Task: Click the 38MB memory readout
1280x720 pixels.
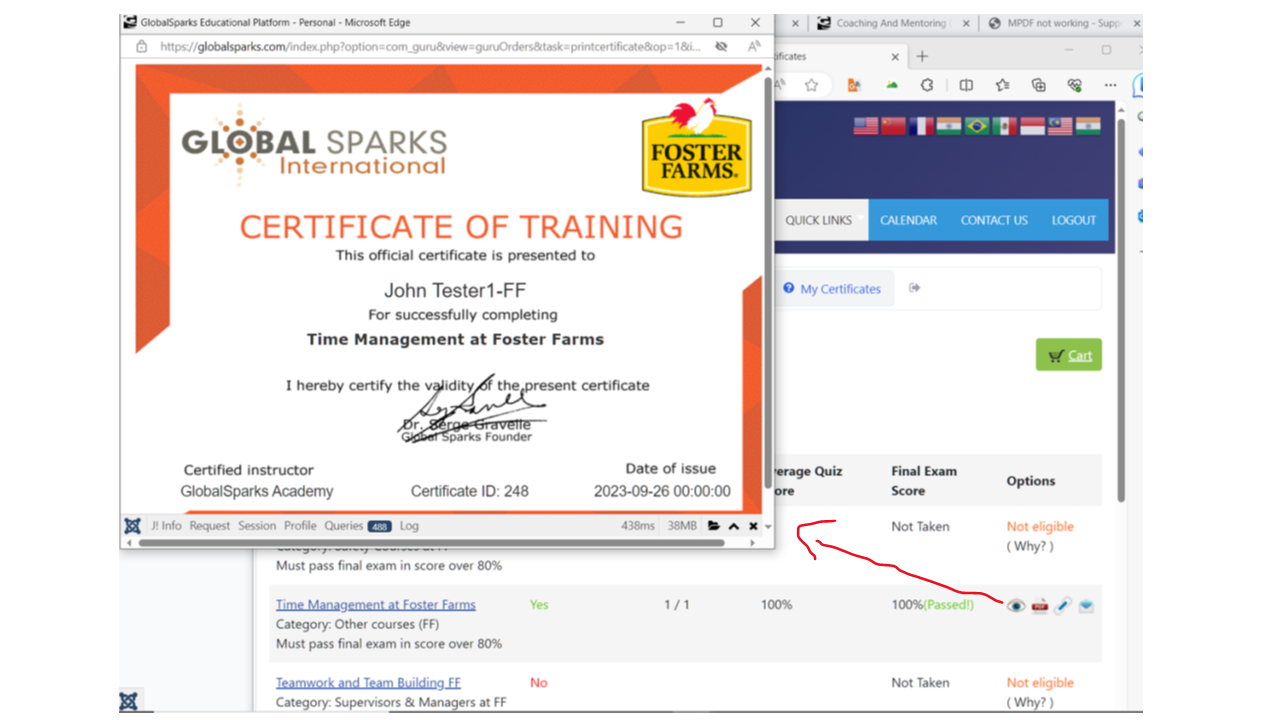Action: coord(682,526)
